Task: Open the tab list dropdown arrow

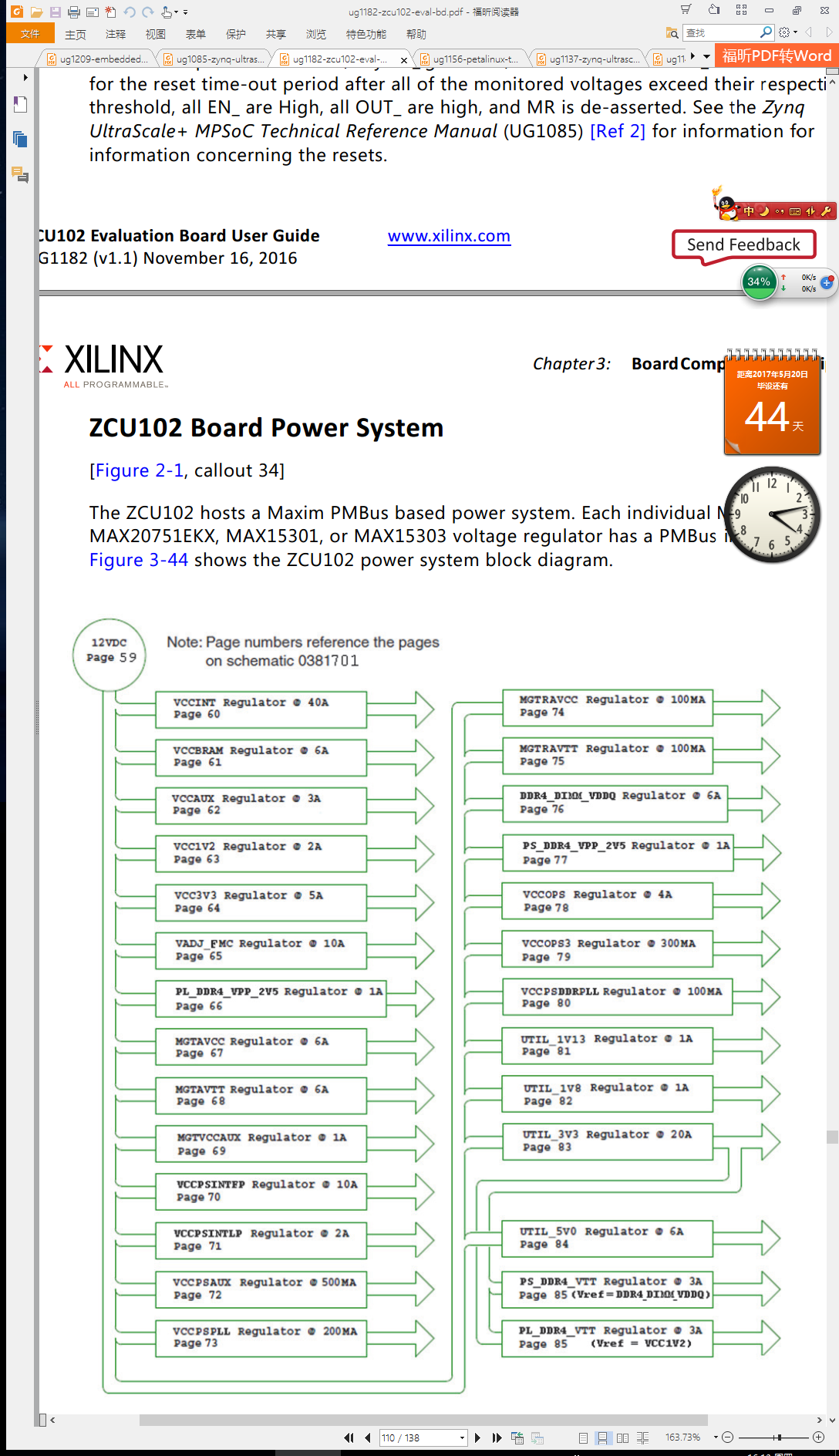Action: click(x=706, y=56)
